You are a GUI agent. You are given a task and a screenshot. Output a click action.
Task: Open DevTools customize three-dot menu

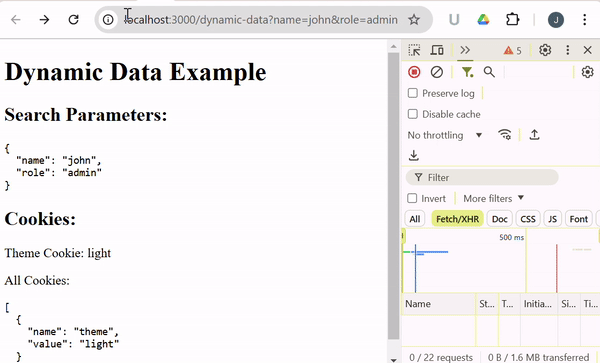click(567, 50)
